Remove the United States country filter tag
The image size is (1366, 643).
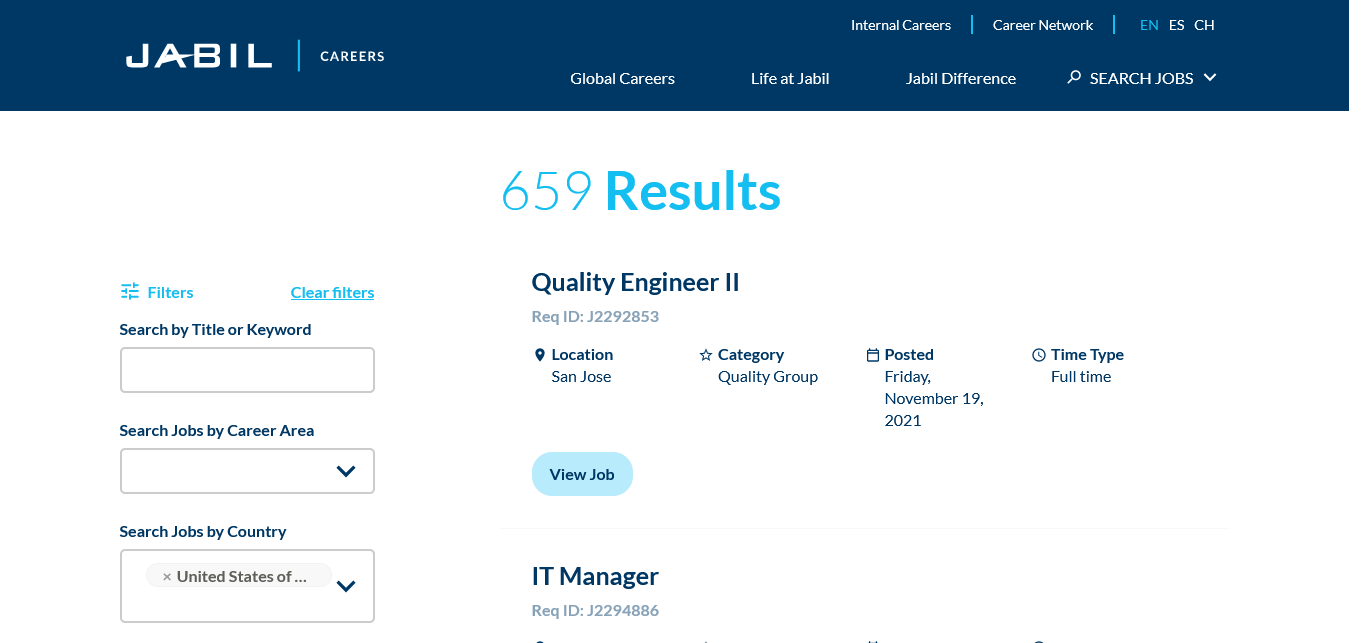coord(167,577)
